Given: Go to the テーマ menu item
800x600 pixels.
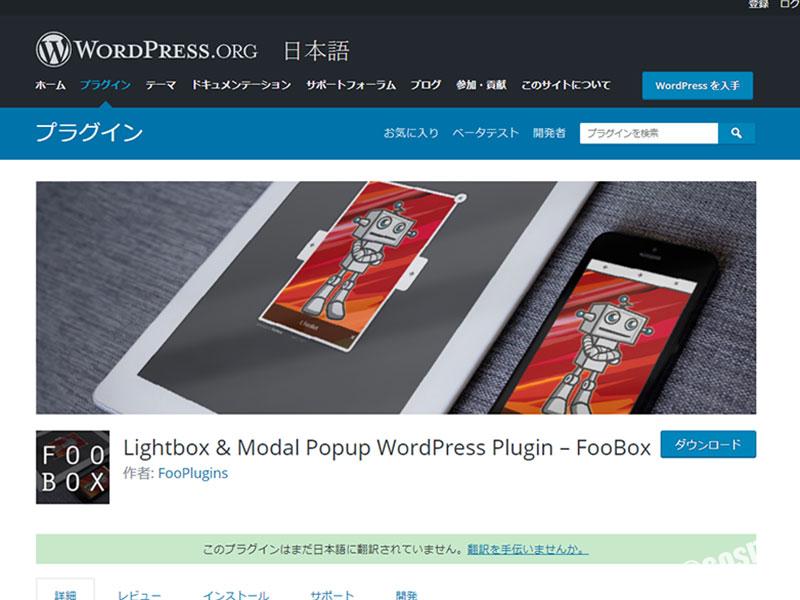Looking at the screenshot, I should point(161,85).
